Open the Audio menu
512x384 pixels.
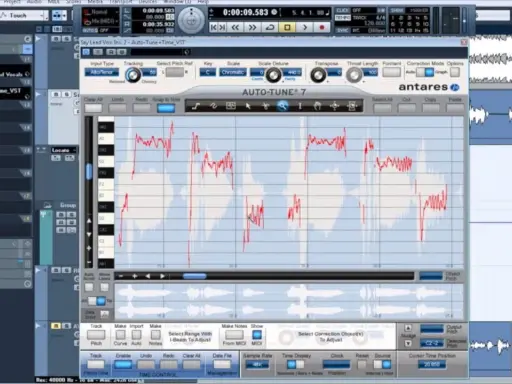click(34, 2)
